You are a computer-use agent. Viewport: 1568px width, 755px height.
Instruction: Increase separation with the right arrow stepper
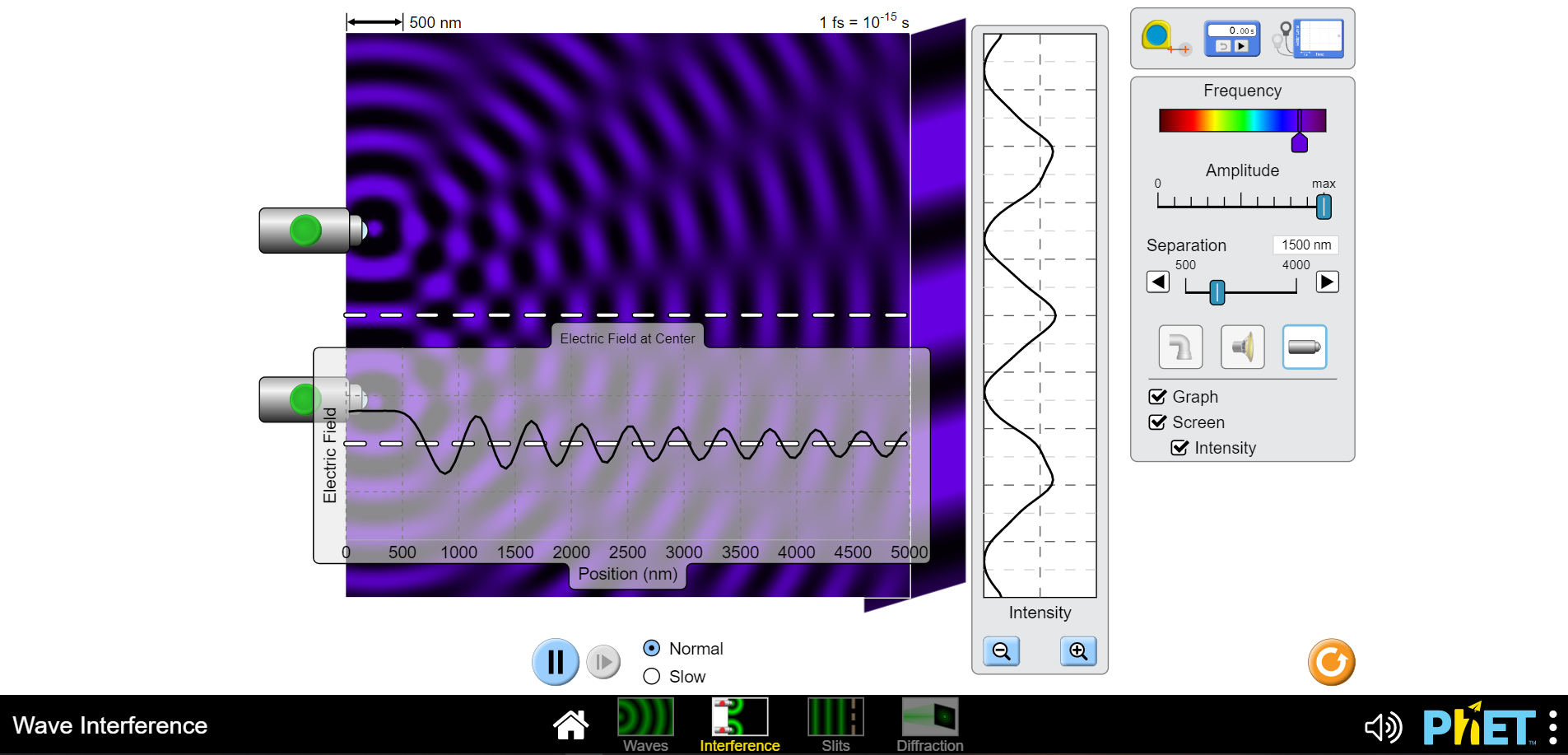tap(1327, 282)
